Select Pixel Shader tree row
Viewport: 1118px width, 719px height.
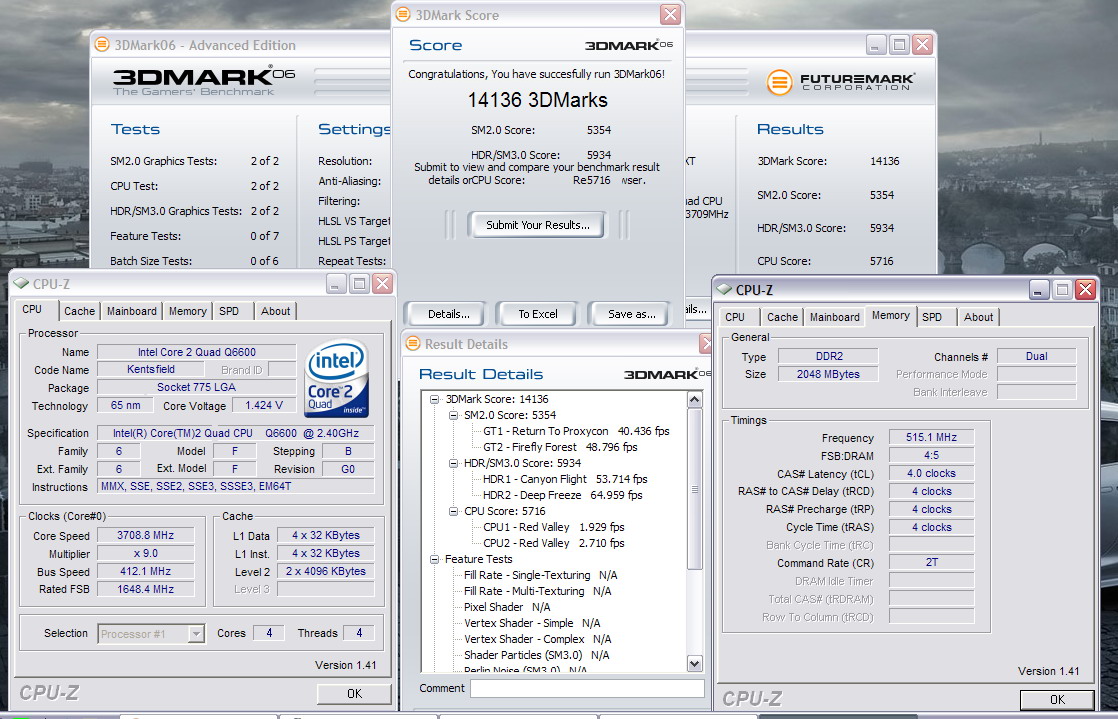click(x=507, y=607)
